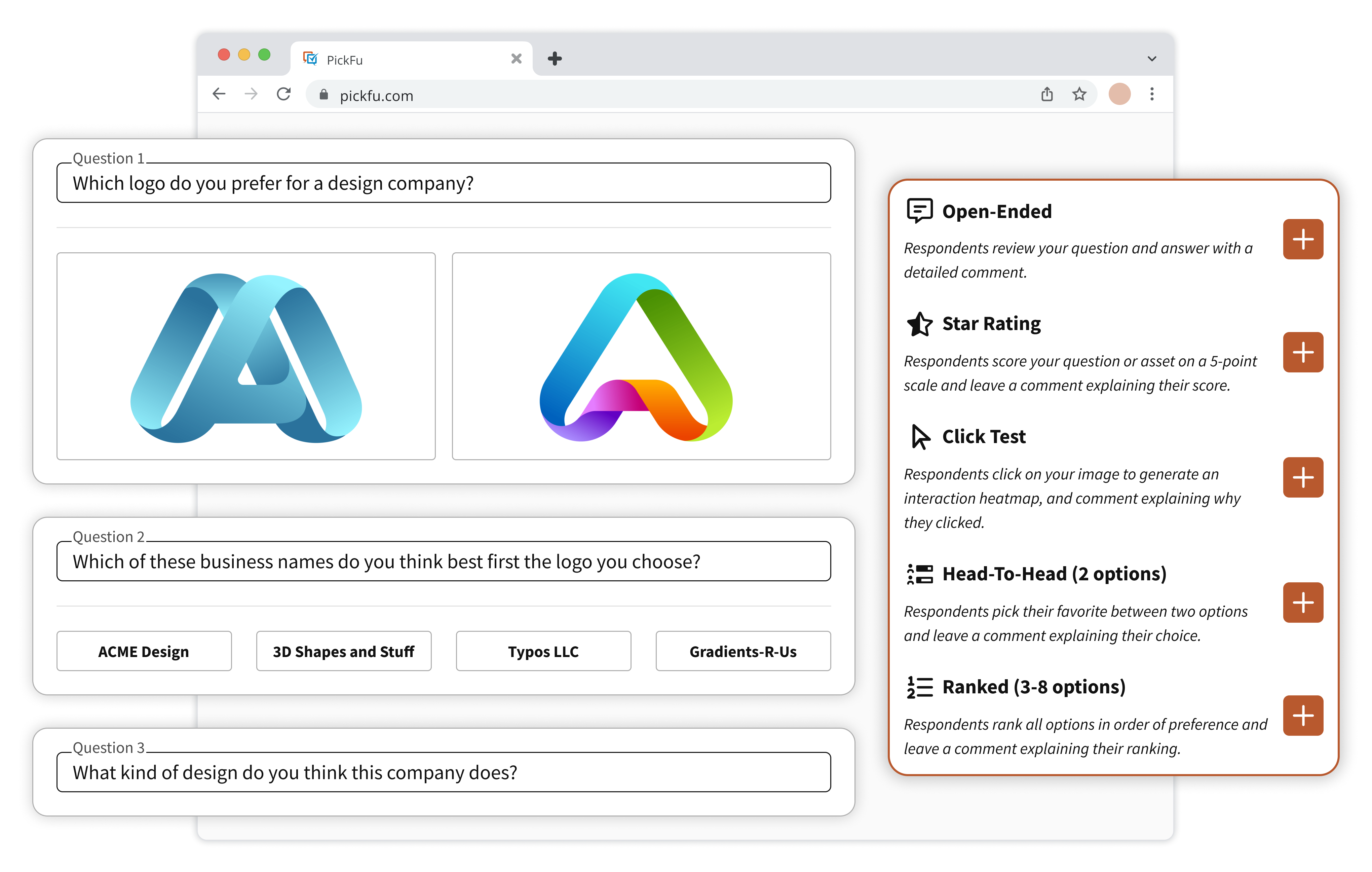Open the tab overview chevron dropdown
The height and width of the screenshot is (872, 1372).
tap(1151, 58)
